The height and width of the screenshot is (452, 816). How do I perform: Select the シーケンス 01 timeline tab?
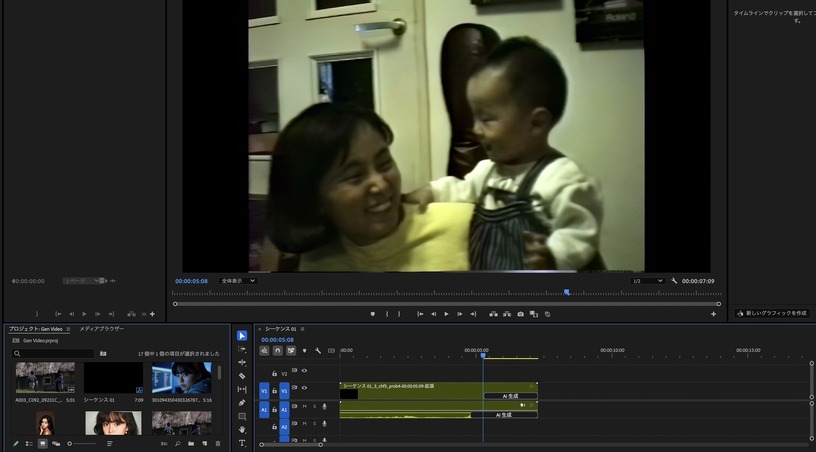[x=280, y=329]
